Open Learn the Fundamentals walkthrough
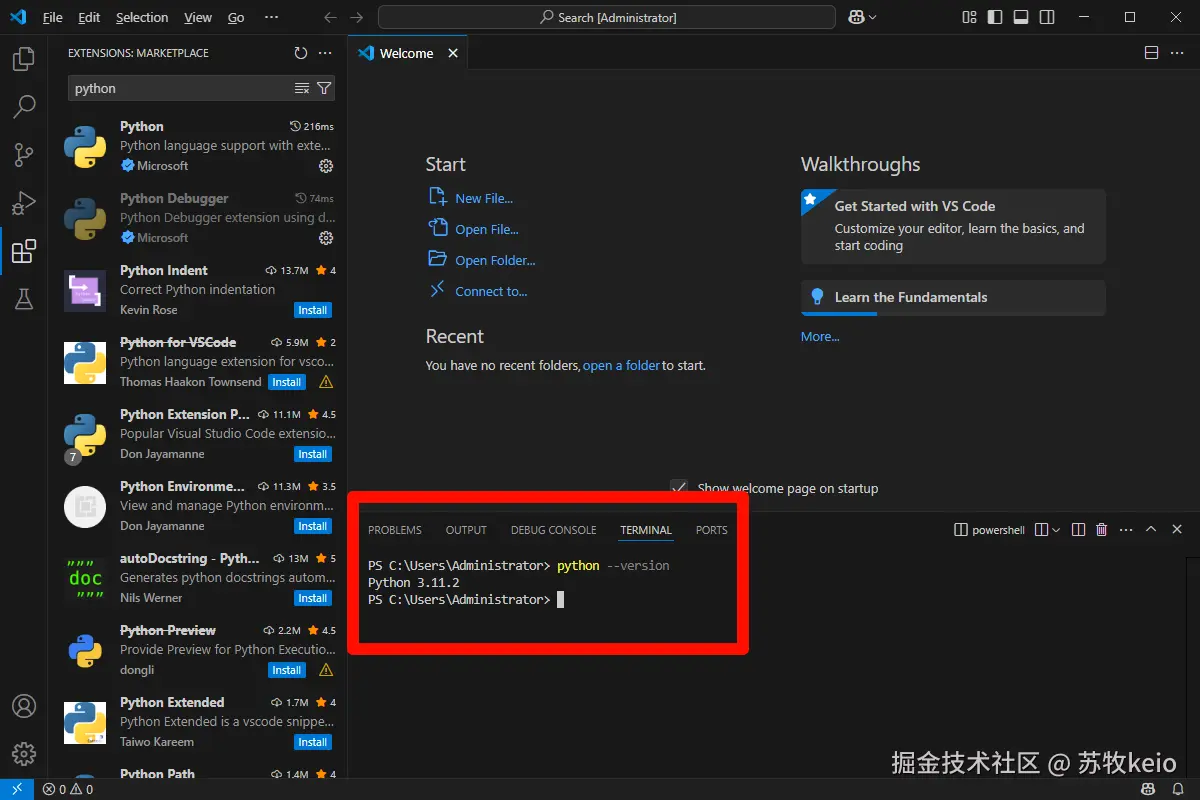This screenshot has width=1200, height=800. 953,298
